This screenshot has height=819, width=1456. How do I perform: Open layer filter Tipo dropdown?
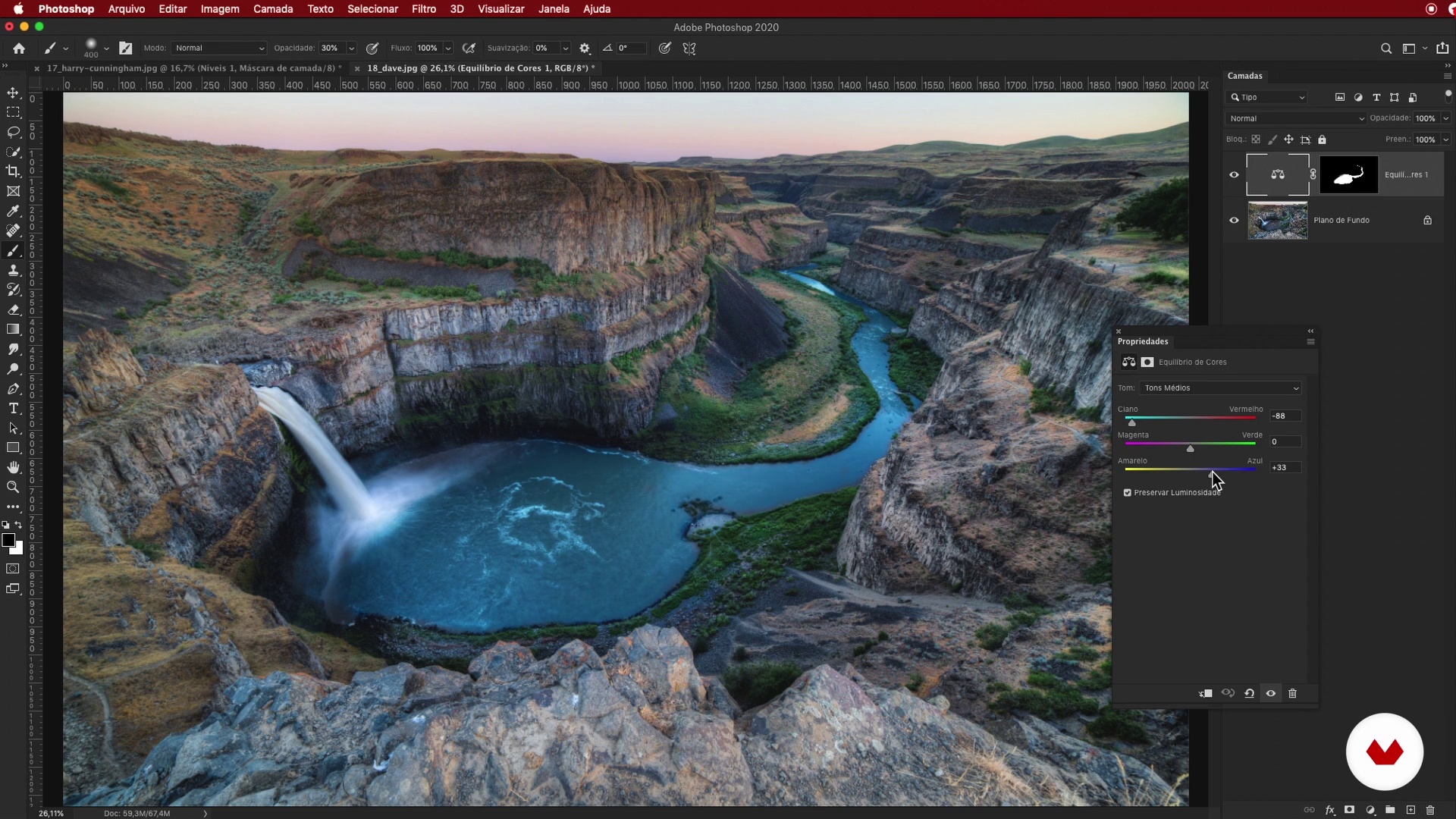click(x=1266, y=97)
